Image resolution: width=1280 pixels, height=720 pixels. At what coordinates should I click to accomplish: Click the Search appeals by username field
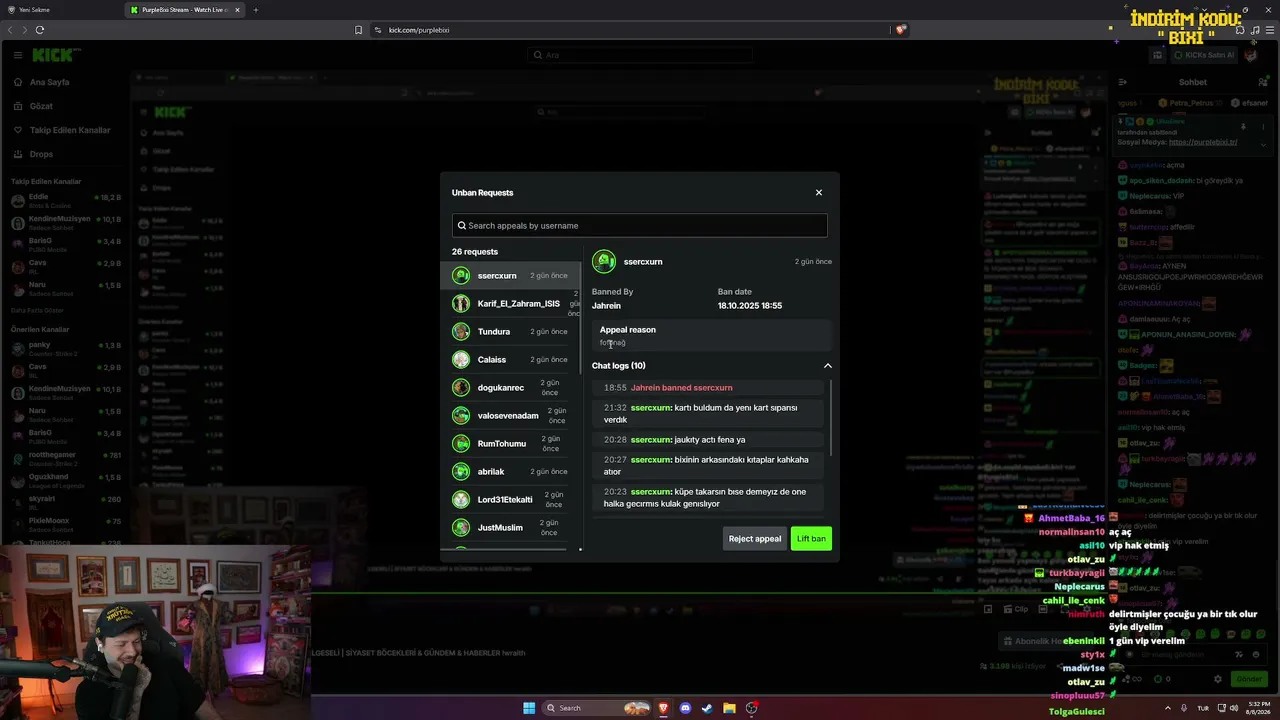(x=640, y=225)
